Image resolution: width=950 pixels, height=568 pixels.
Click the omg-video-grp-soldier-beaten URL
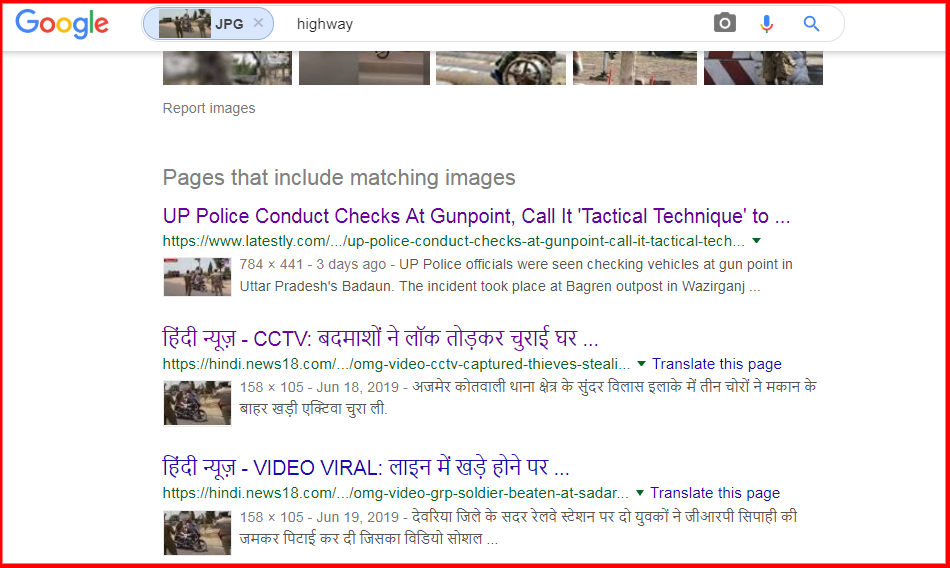(x=395, y=493)
